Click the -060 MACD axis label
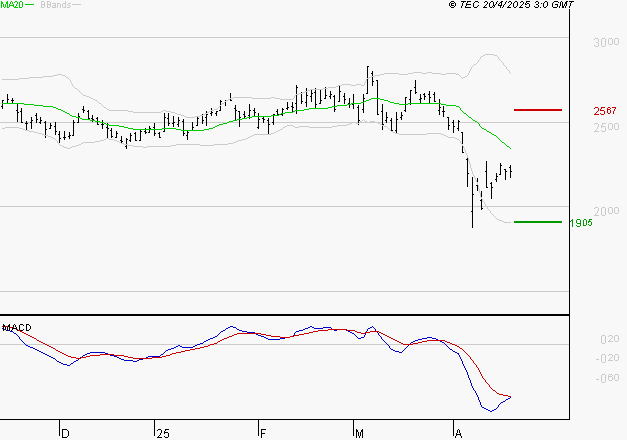Screen dimensions: 627x440 coord(607,378)
